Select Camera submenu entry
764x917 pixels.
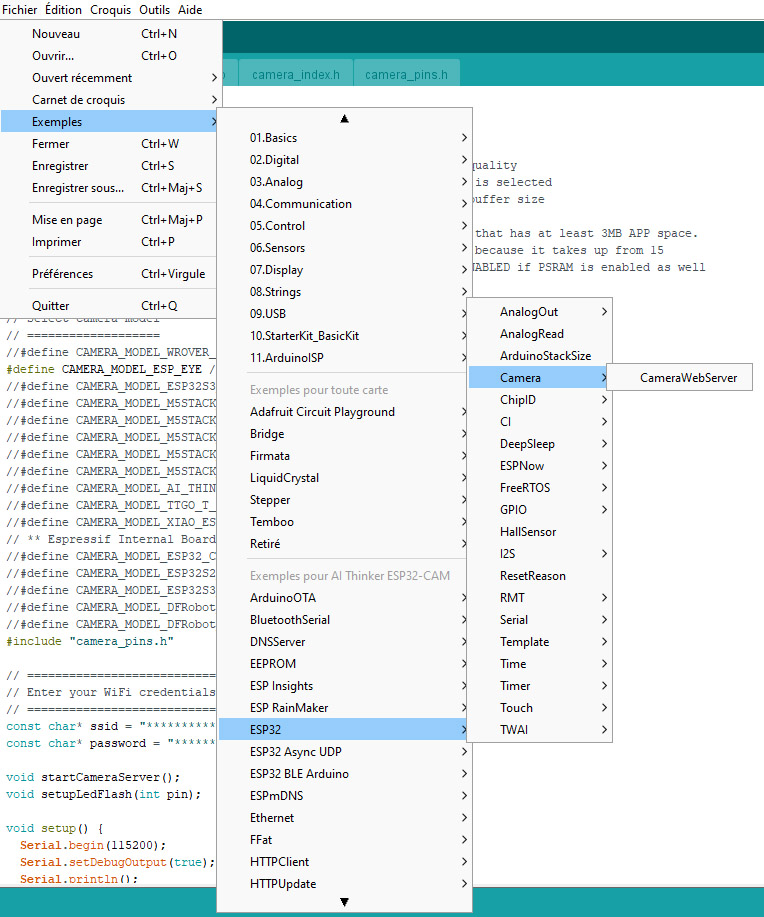point(539,378)
